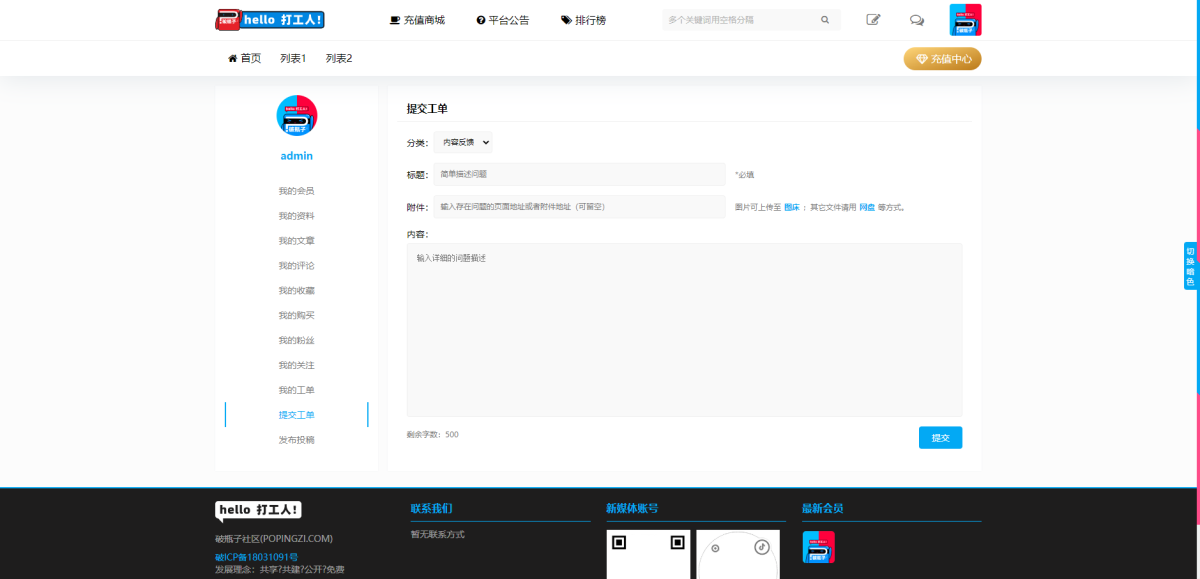Click the hello 打工人 site logo

270,19
